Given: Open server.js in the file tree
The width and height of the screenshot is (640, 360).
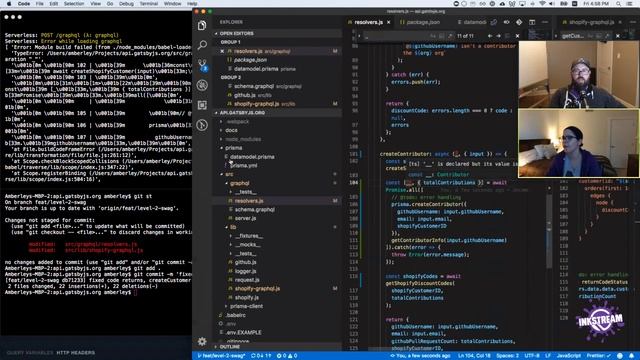Looking at the screenshot, I should 245,218.
